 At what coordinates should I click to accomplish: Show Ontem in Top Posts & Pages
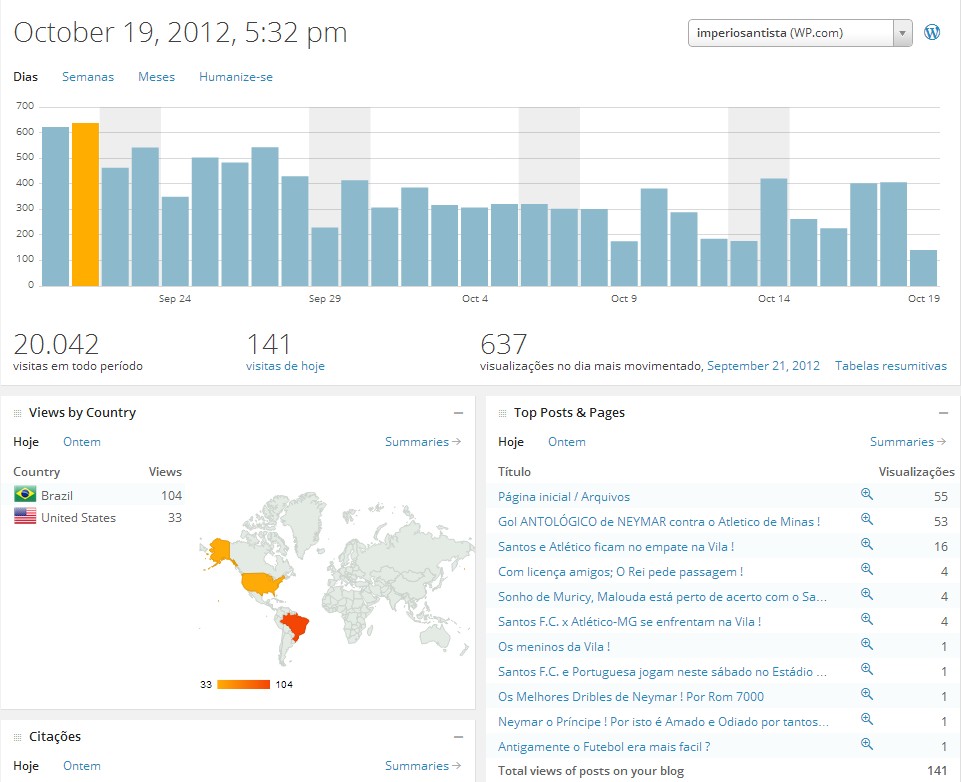pyautogui.click(x=567, y=442)
